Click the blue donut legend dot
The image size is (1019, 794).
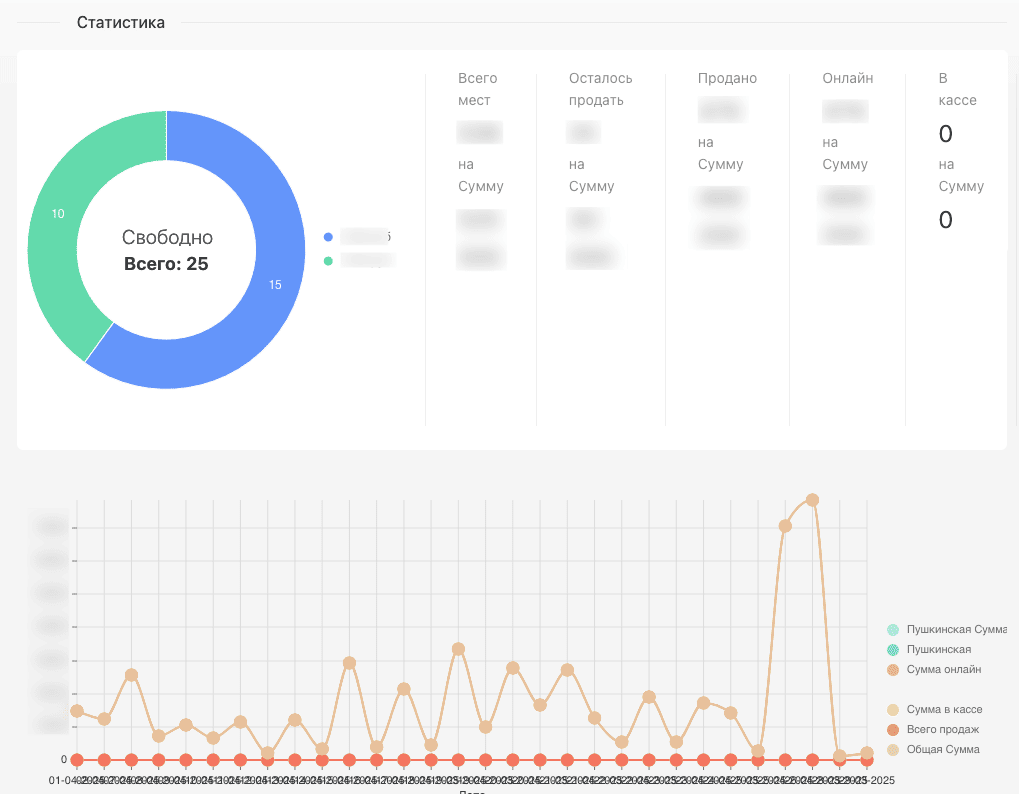click(x=328, y=237)
